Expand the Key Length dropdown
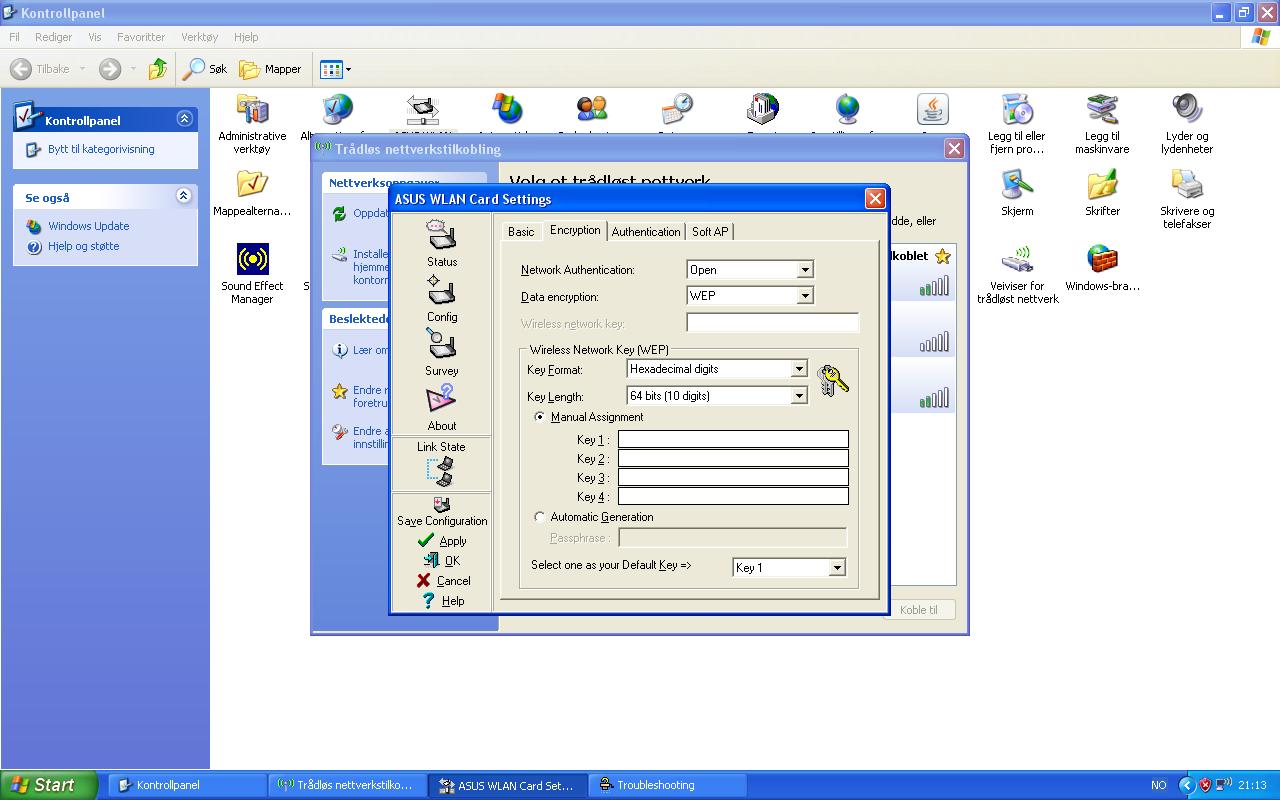This screenshot has width=1280, height=800. click(x=798, y=396)
